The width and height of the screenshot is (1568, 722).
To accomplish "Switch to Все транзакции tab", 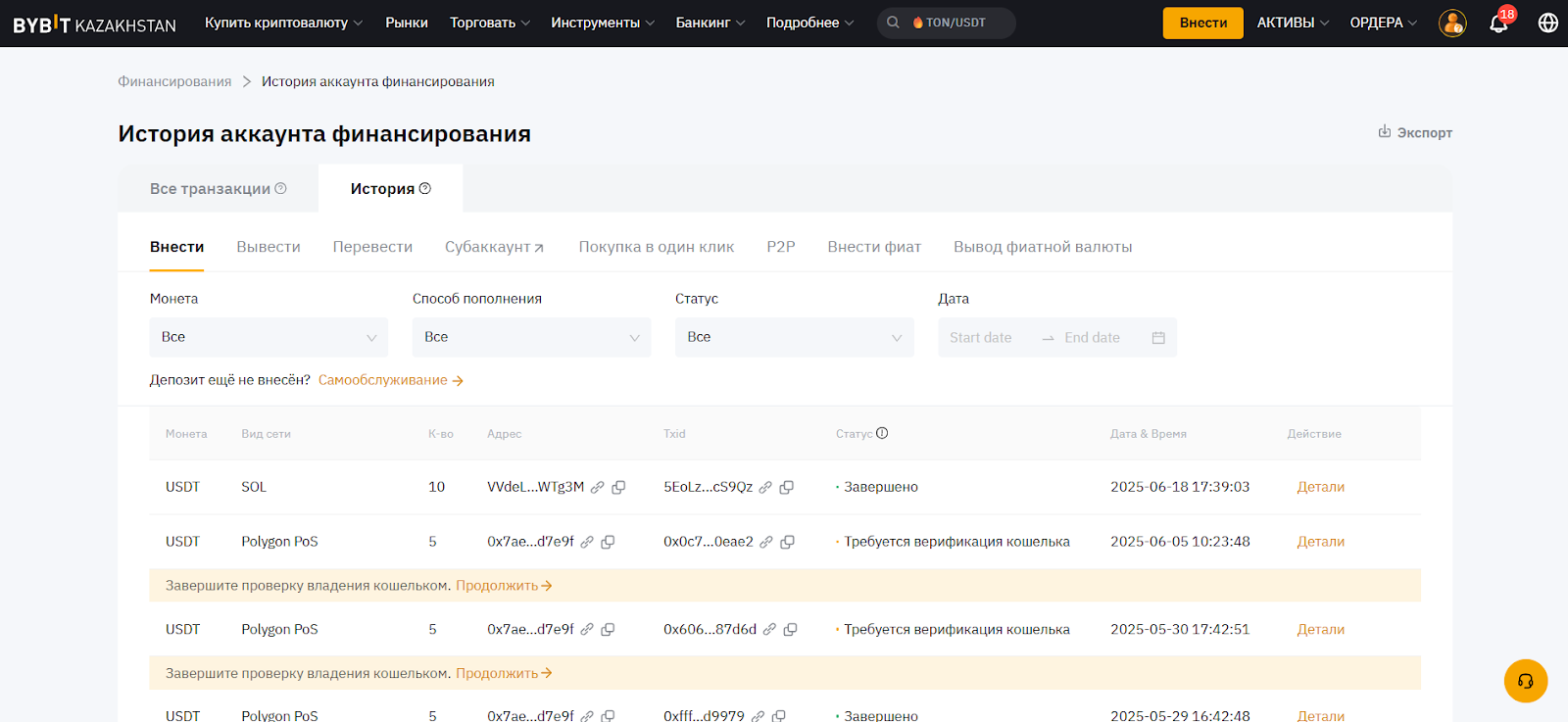I will (218, 188).
